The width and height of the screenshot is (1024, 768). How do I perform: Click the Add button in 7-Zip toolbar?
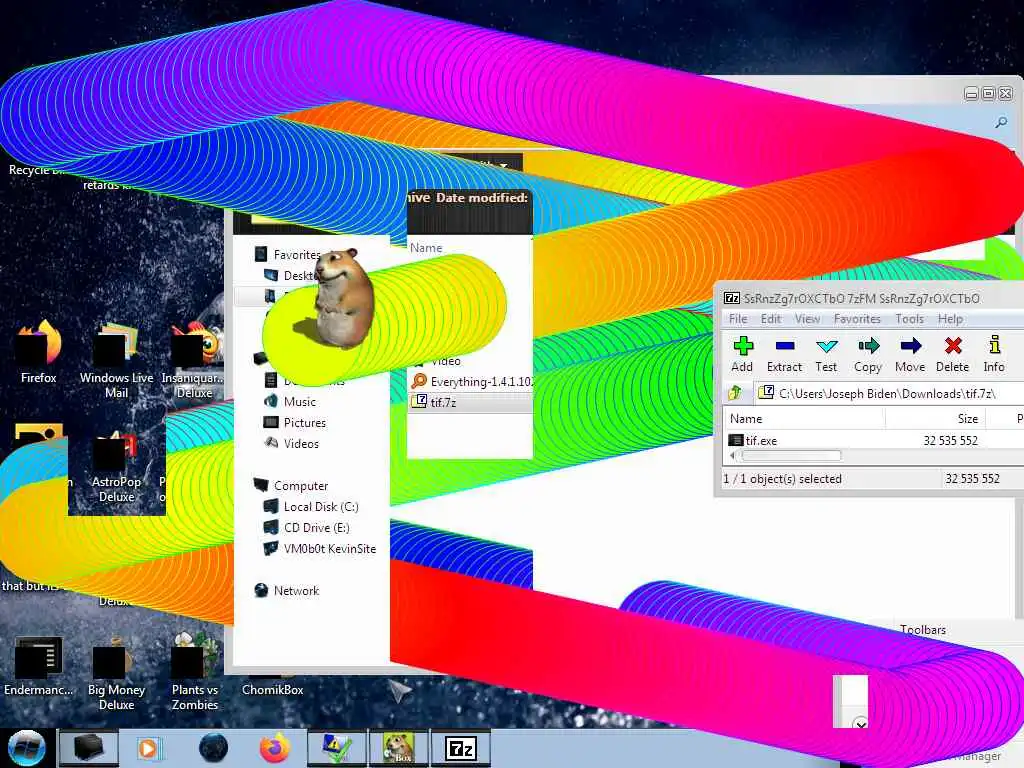tap(743, 355)
